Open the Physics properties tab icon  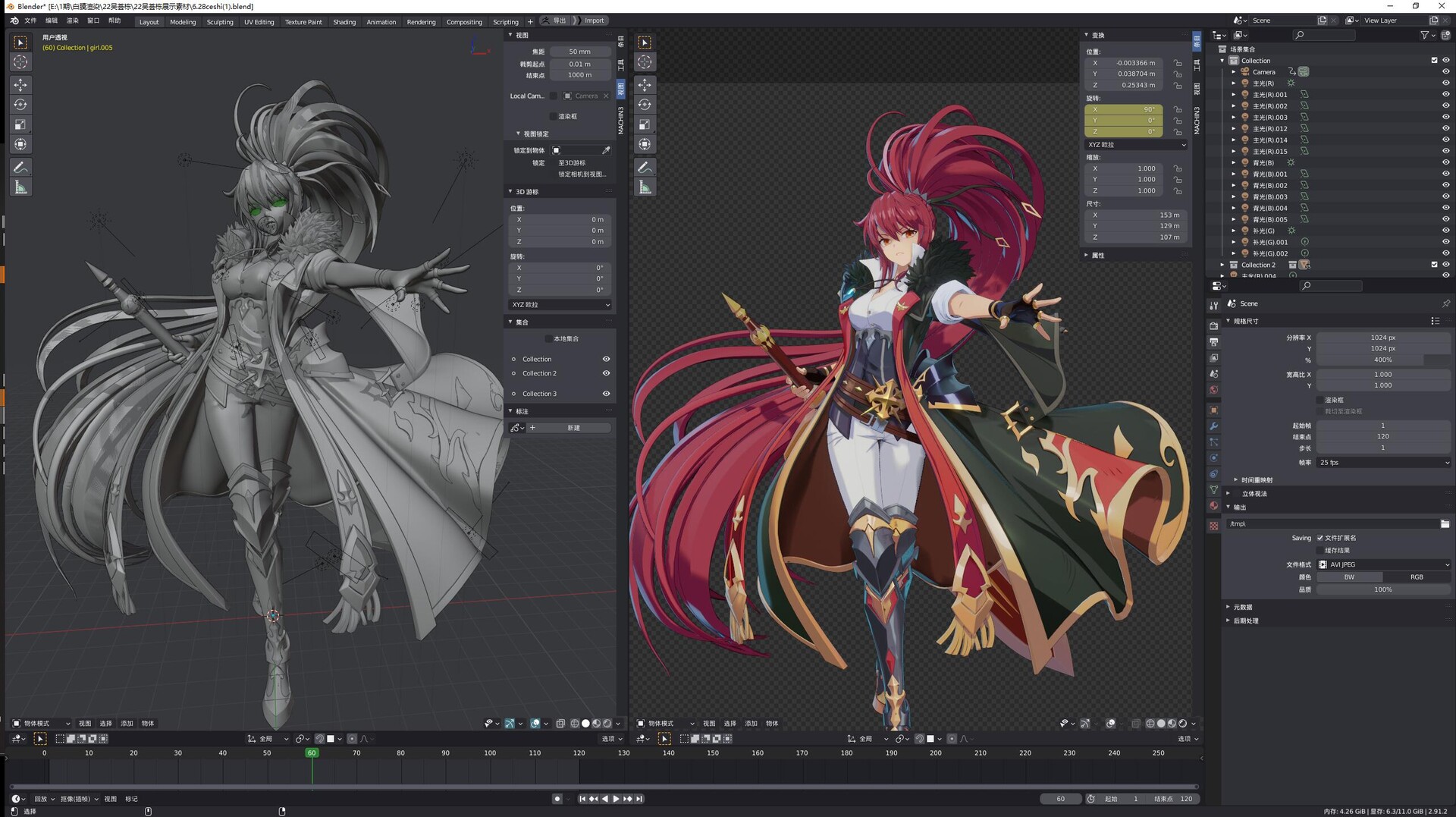coord(1213,458)
